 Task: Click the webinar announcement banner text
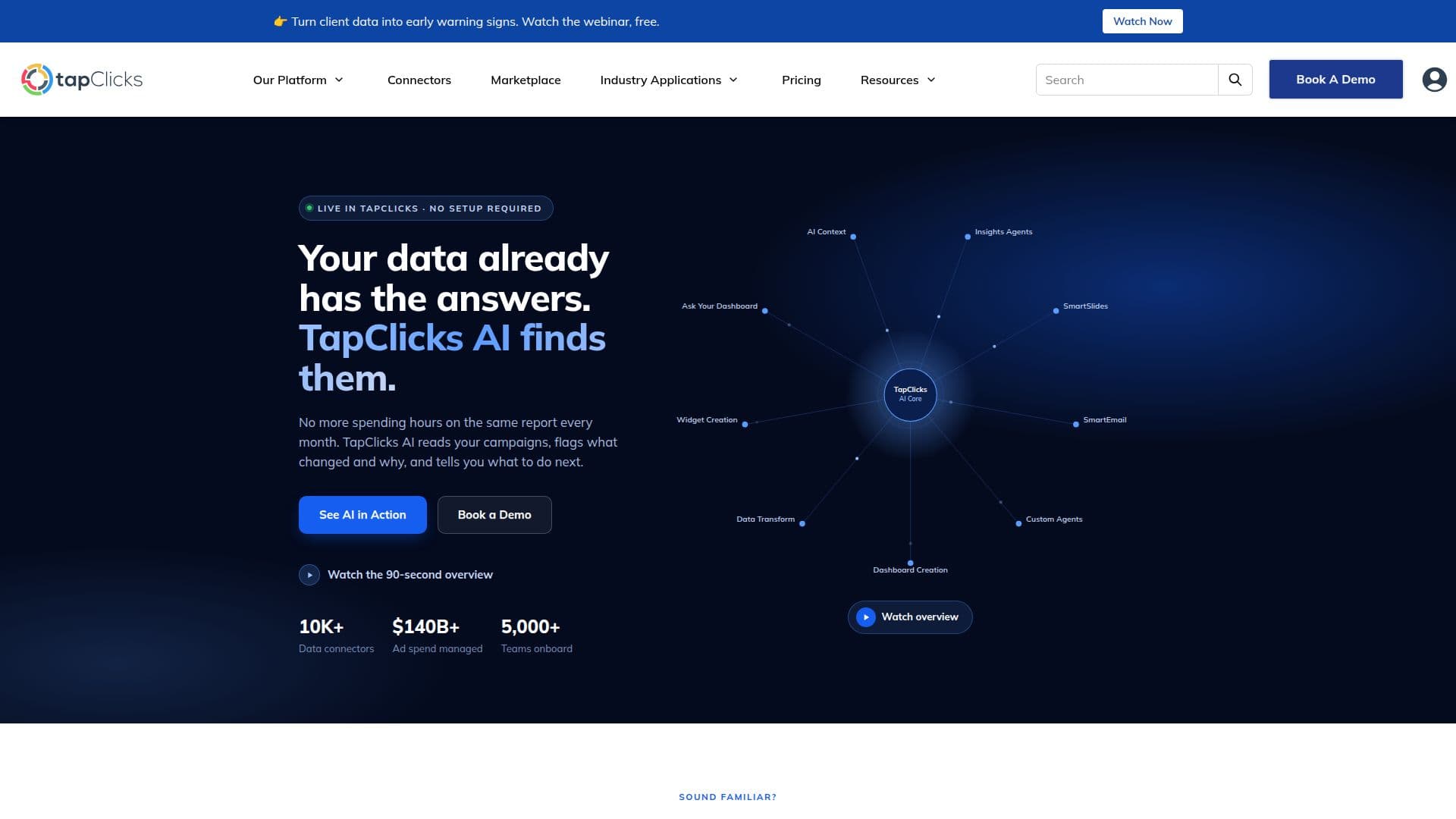(466, 21)
